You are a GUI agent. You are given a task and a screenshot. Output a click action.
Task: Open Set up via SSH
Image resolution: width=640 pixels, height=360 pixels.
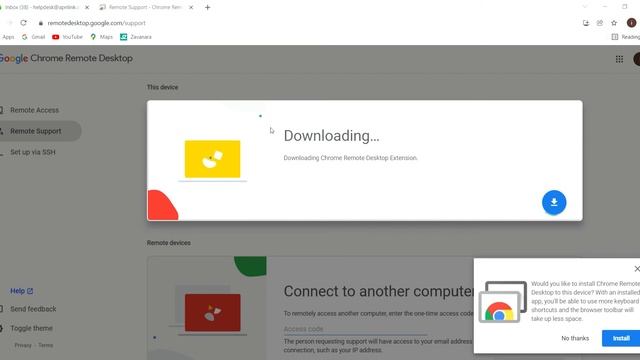tap(33, 152)
